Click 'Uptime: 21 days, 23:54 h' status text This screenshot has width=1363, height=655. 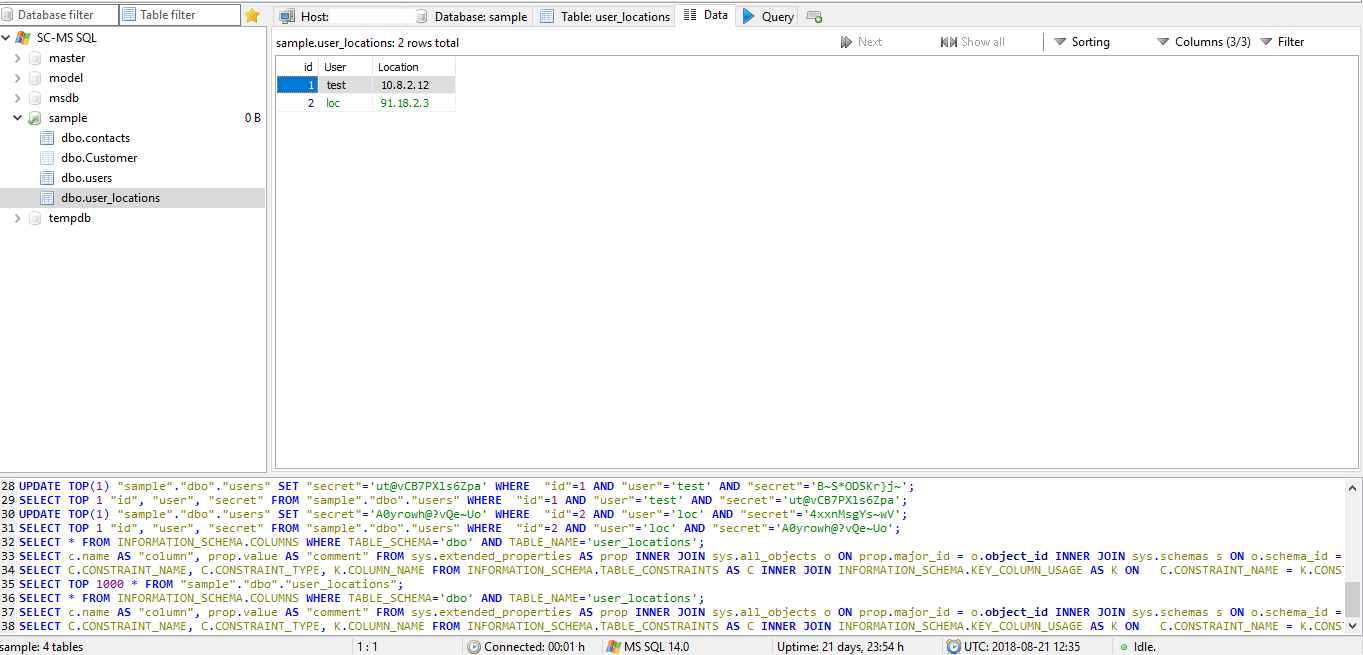840,647
